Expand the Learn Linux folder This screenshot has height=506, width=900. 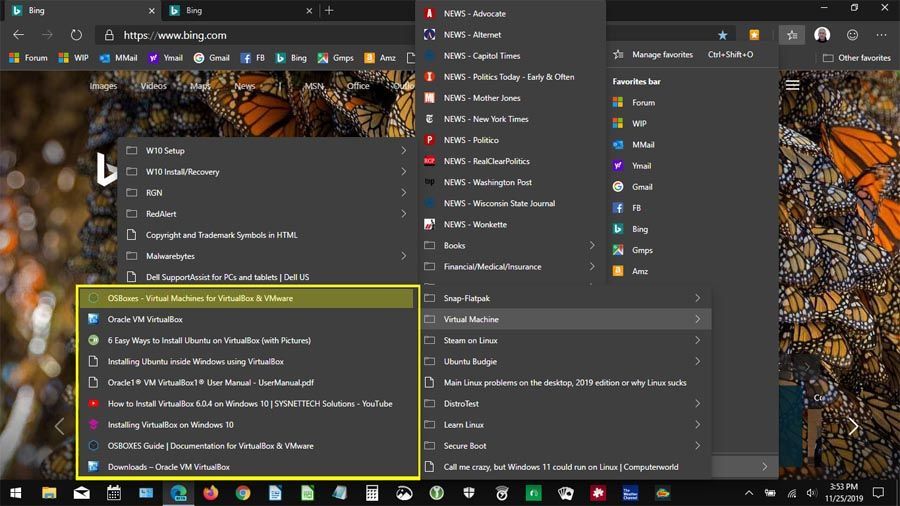[565, 425]
